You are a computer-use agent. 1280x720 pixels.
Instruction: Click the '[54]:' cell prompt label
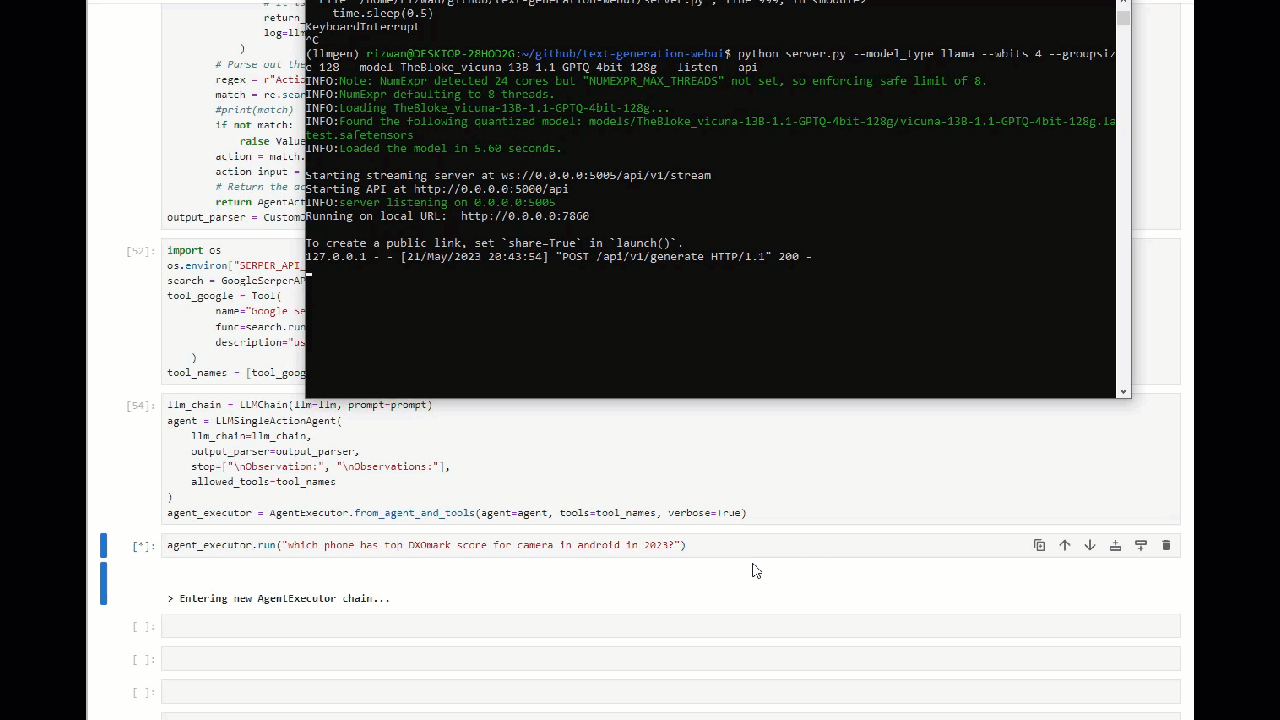[x=141, y=406]
